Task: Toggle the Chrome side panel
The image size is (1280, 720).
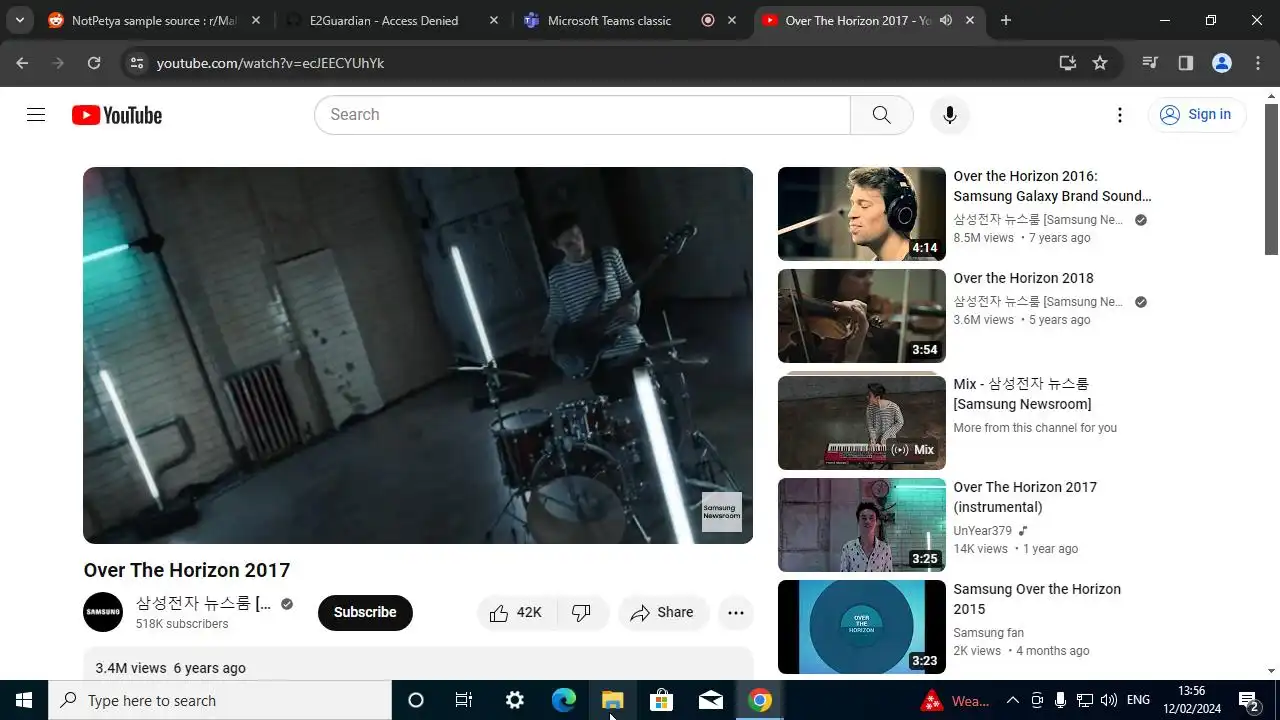Action: pyautogui.click(x=1186, y=63)
